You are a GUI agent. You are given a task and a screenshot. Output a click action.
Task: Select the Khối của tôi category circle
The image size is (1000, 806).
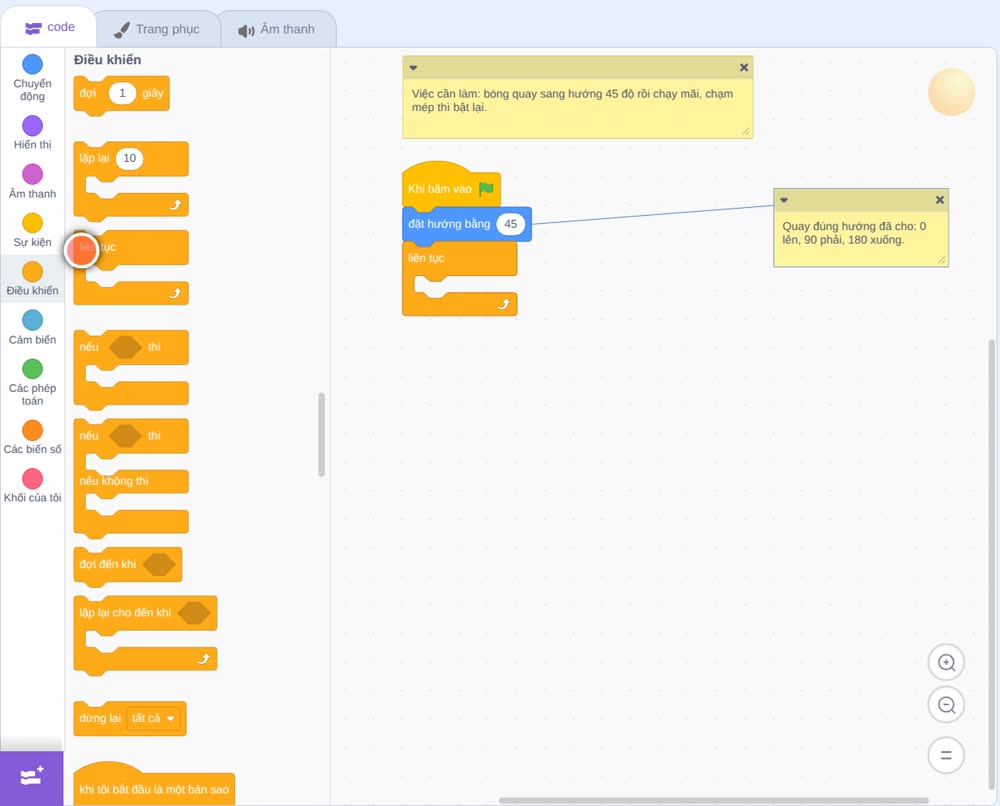tap(33, 479)
